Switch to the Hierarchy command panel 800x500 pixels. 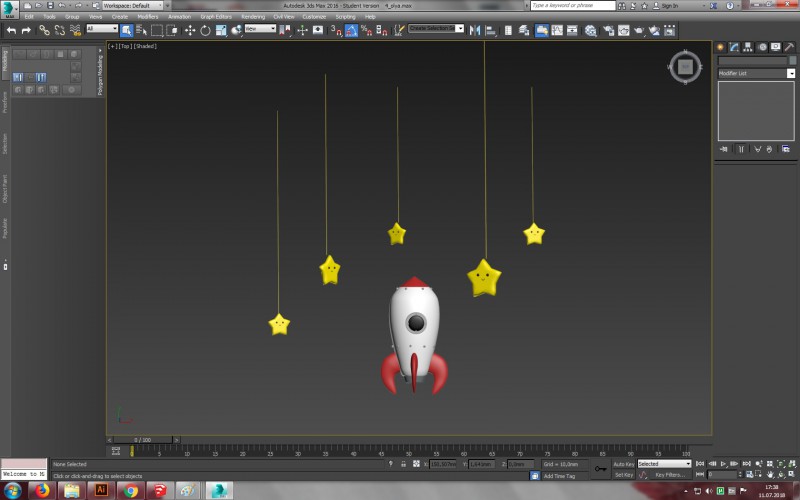[747, 47]
